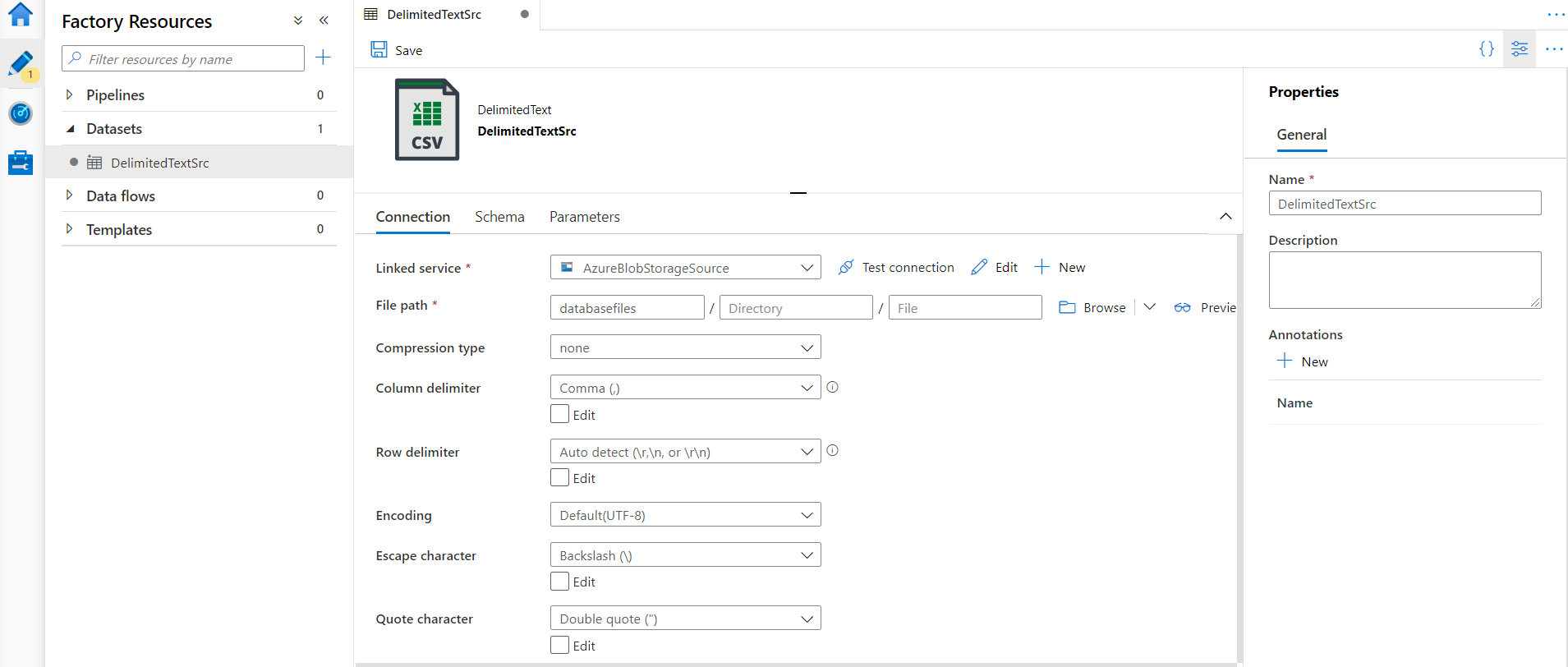This screenshot has width=1568, height=667.
Task: Click Test connection
Action: (896, 267)
